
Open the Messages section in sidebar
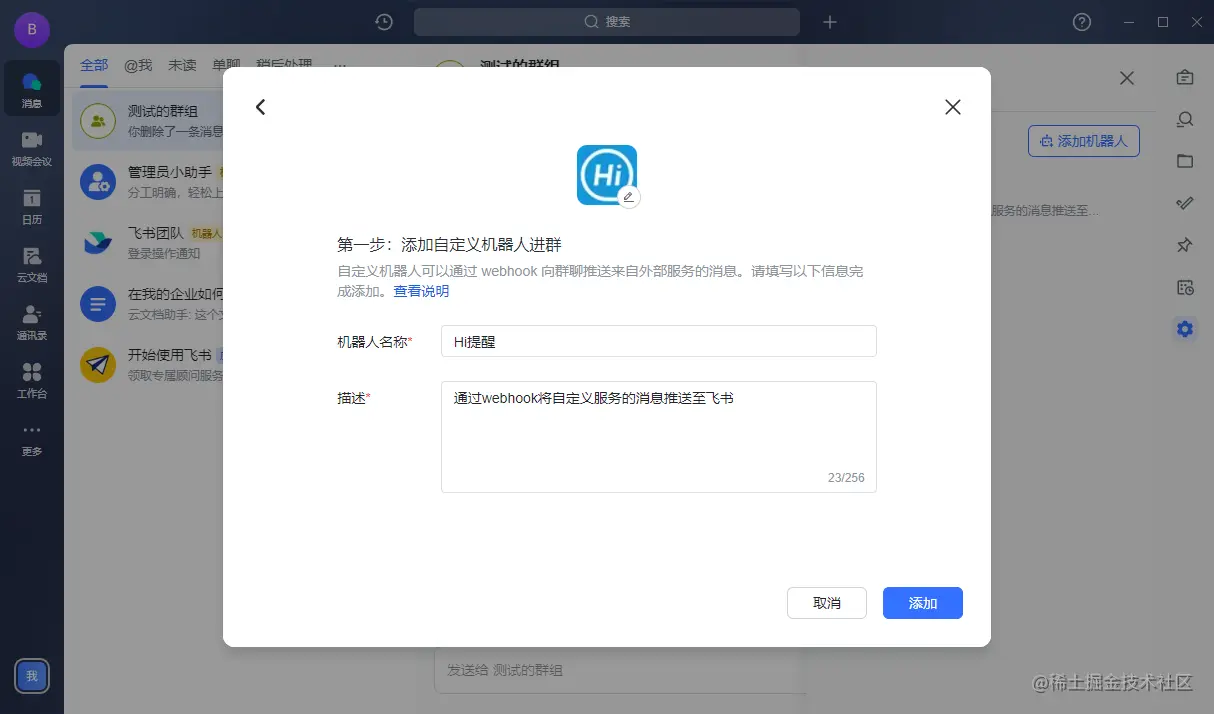click(x=32, y=89)
